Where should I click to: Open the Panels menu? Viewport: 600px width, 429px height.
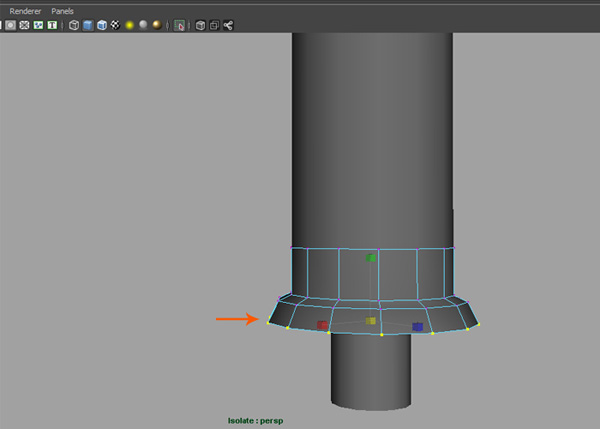pyautogui.click(x=62, y=10)
